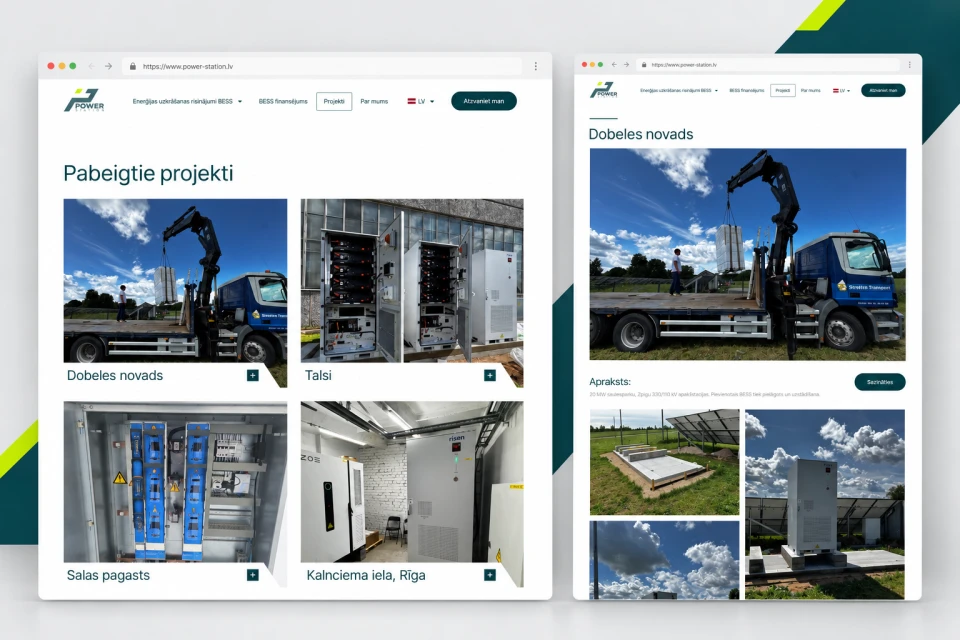Click the Sazināties button
This screenshot has height=640, width=960.
[x=880, y=382]
